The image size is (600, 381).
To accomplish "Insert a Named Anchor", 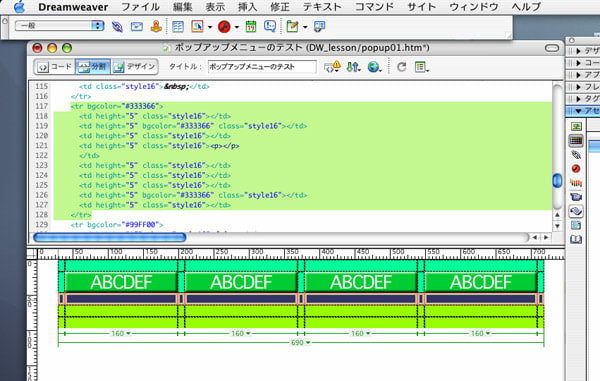I will [156, 26].
